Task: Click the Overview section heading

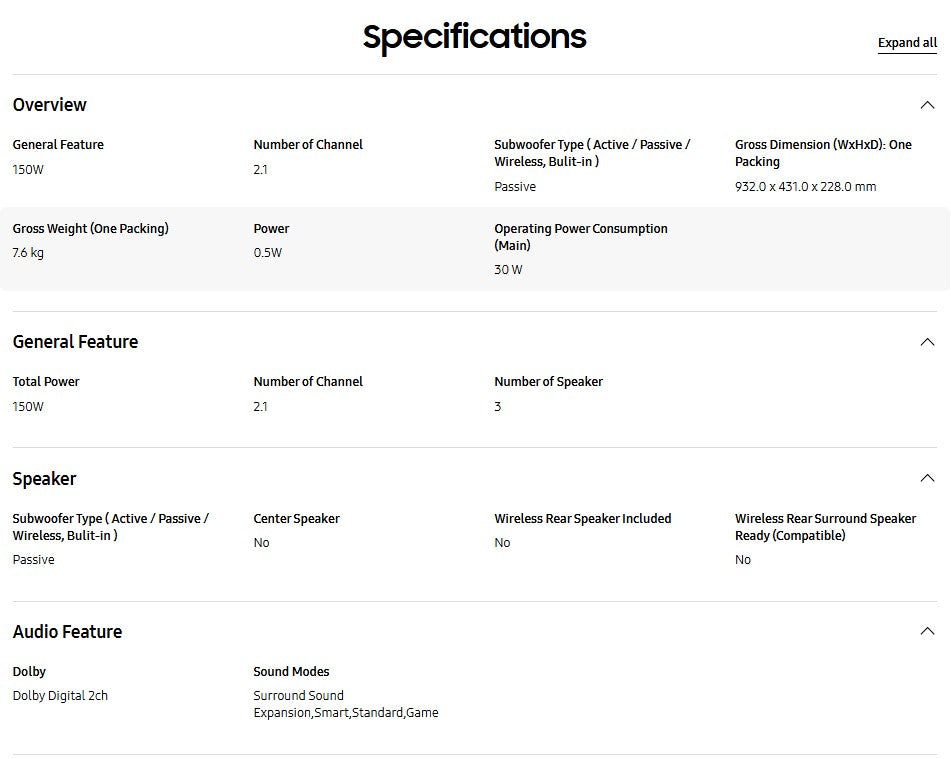Action: click(50, 105)
